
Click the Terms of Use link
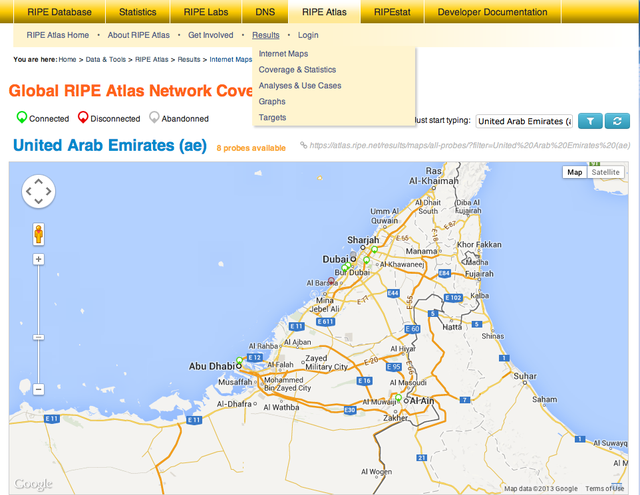point(604,488)
